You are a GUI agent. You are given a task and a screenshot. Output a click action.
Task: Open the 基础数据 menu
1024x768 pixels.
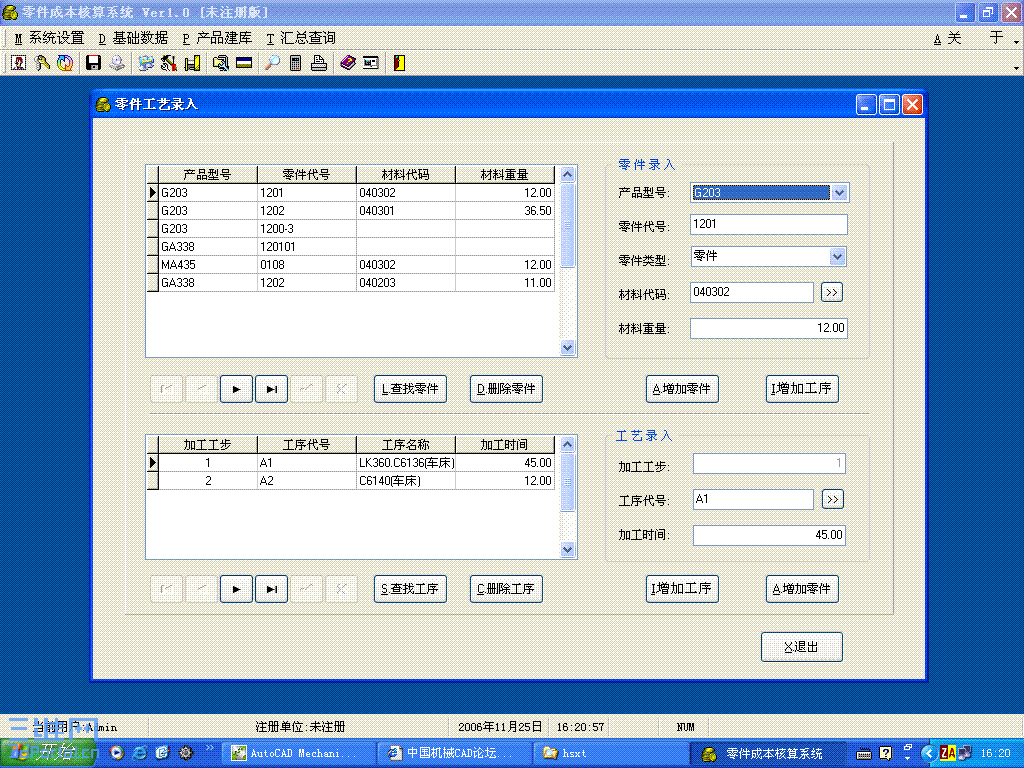133,38
